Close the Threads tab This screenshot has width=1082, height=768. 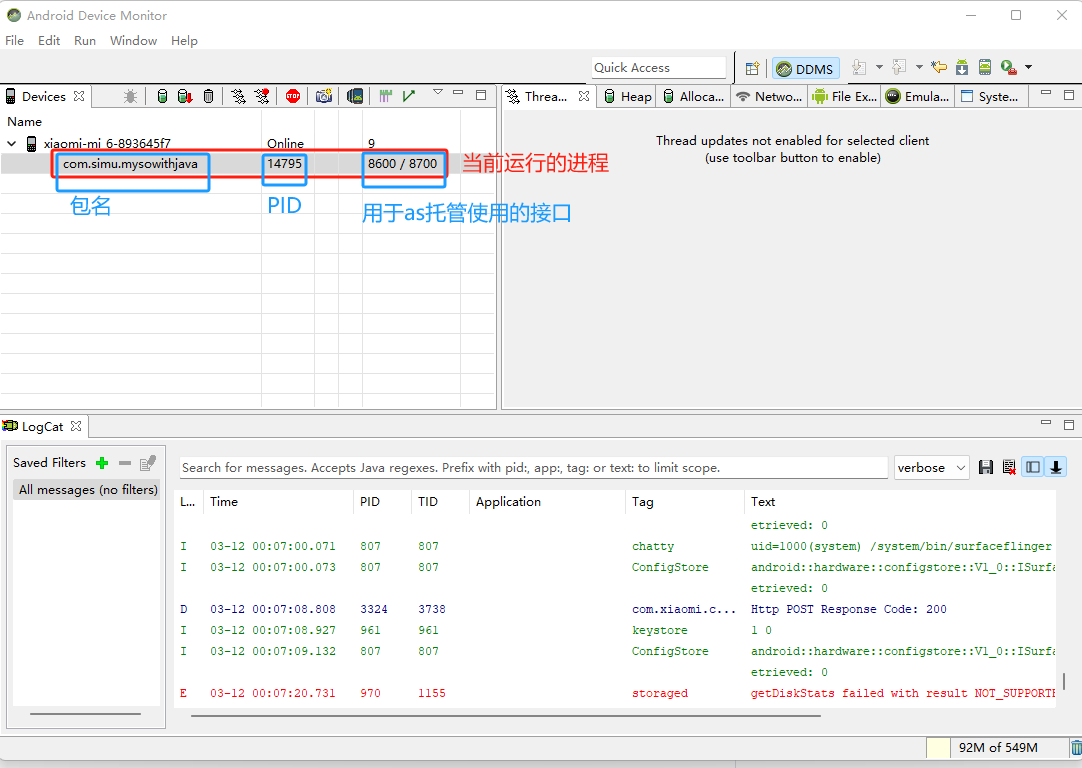click(584, 96)
